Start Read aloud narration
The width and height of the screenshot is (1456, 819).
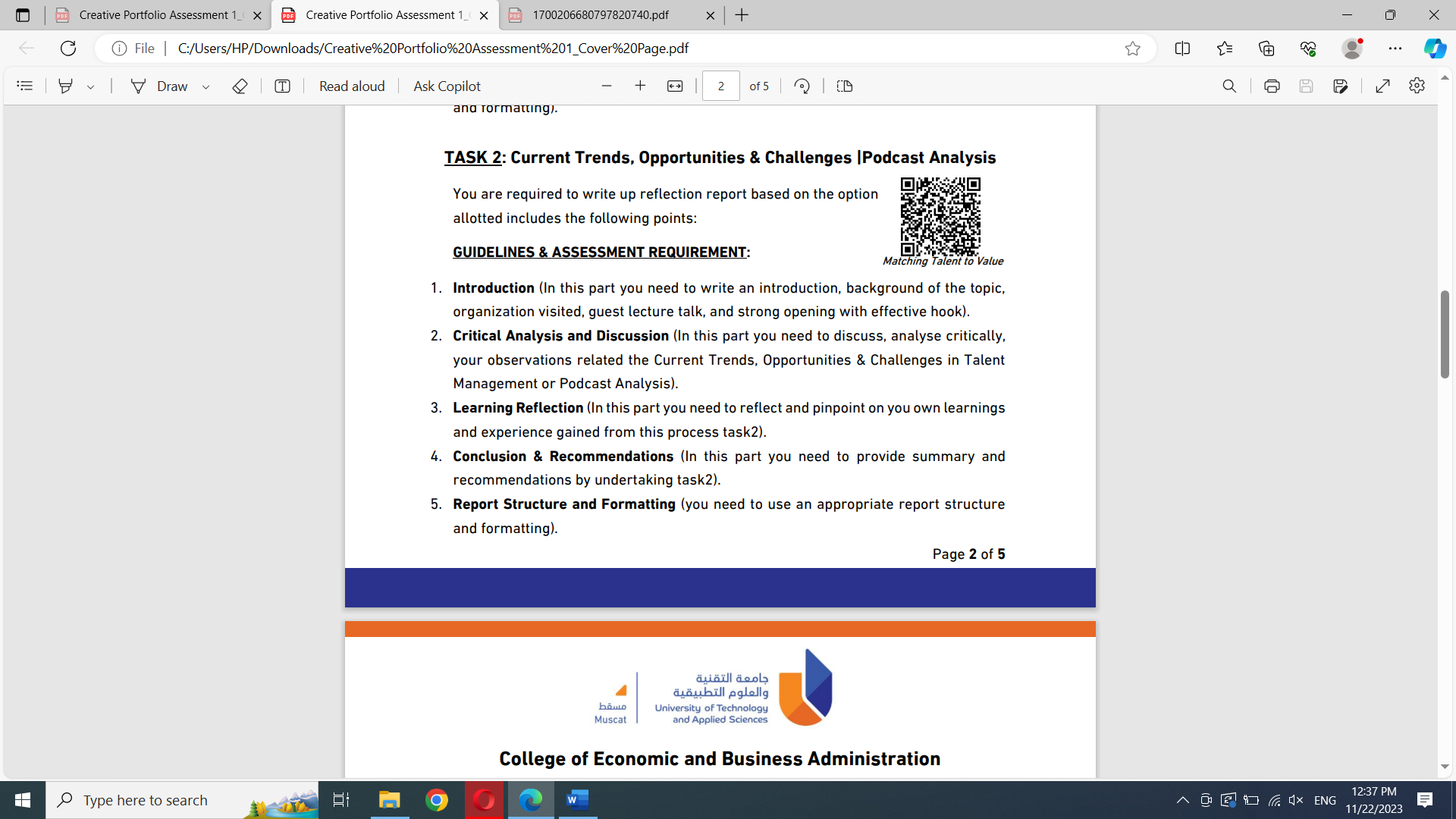pyautogui.click(x=352, y=86)
